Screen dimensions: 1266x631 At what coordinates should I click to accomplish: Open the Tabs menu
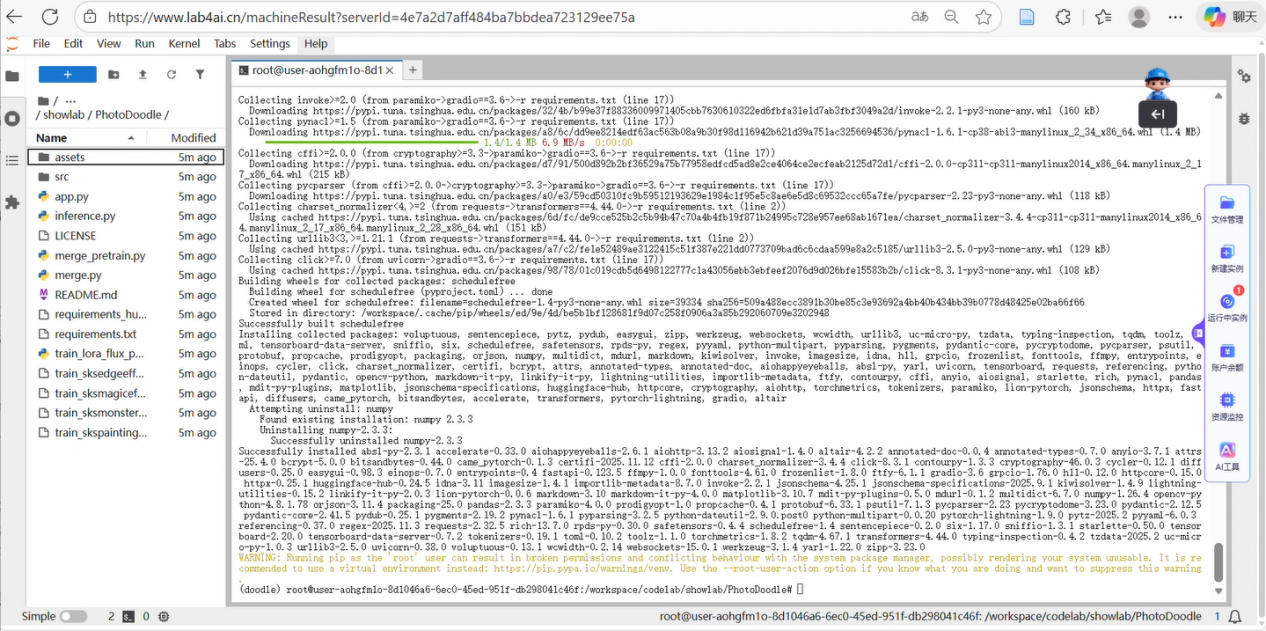click(x=225, y=44)
